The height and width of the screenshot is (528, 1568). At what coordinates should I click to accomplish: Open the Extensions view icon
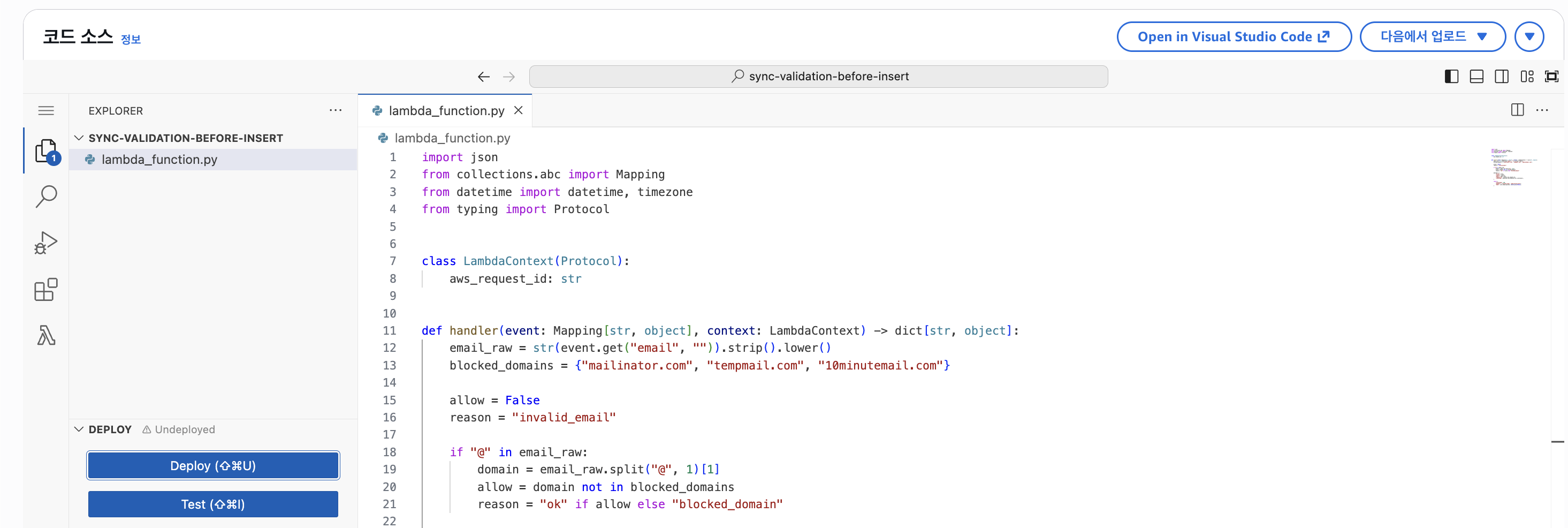pos(46,290)
